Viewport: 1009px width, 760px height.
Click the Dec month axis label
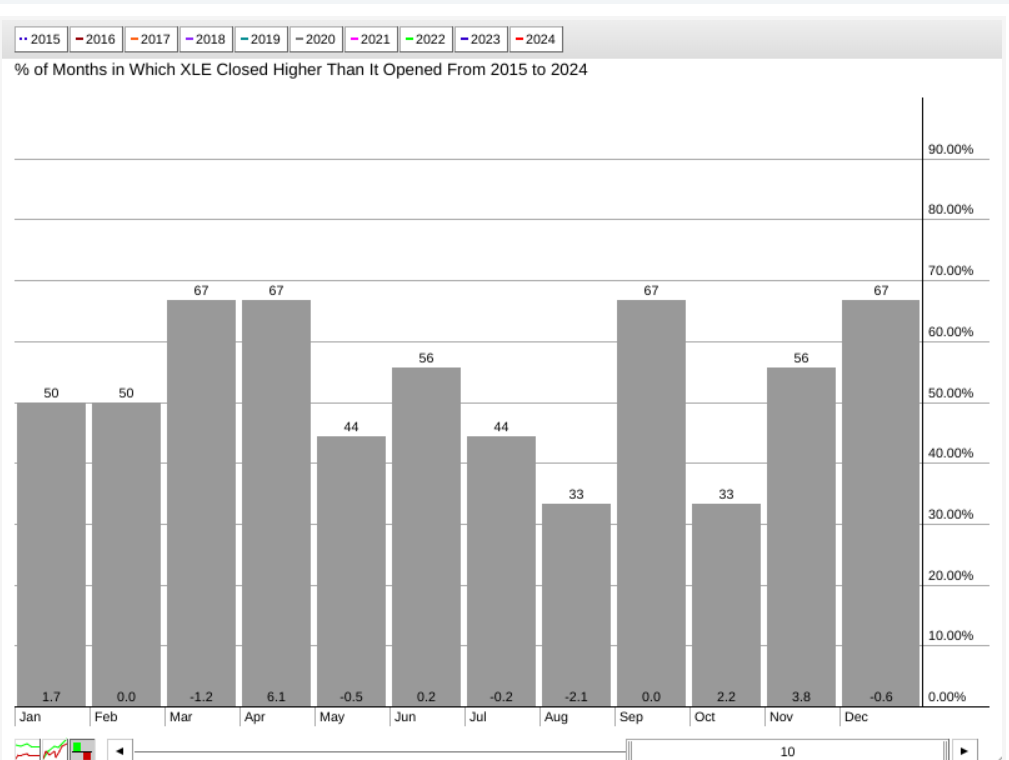(x=856, y=717)
